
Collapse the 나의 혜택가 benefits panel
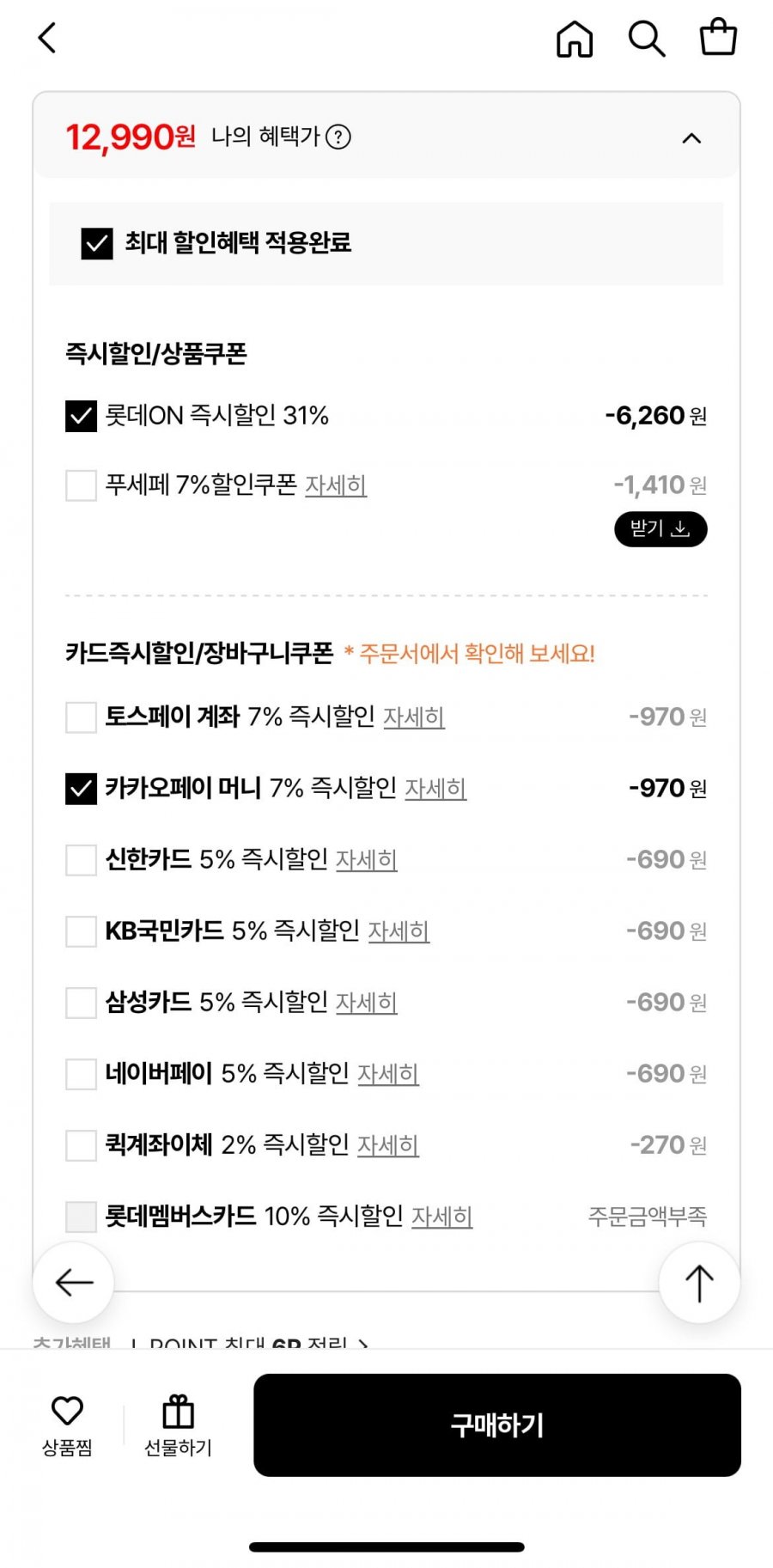click(x=691, y=138)
